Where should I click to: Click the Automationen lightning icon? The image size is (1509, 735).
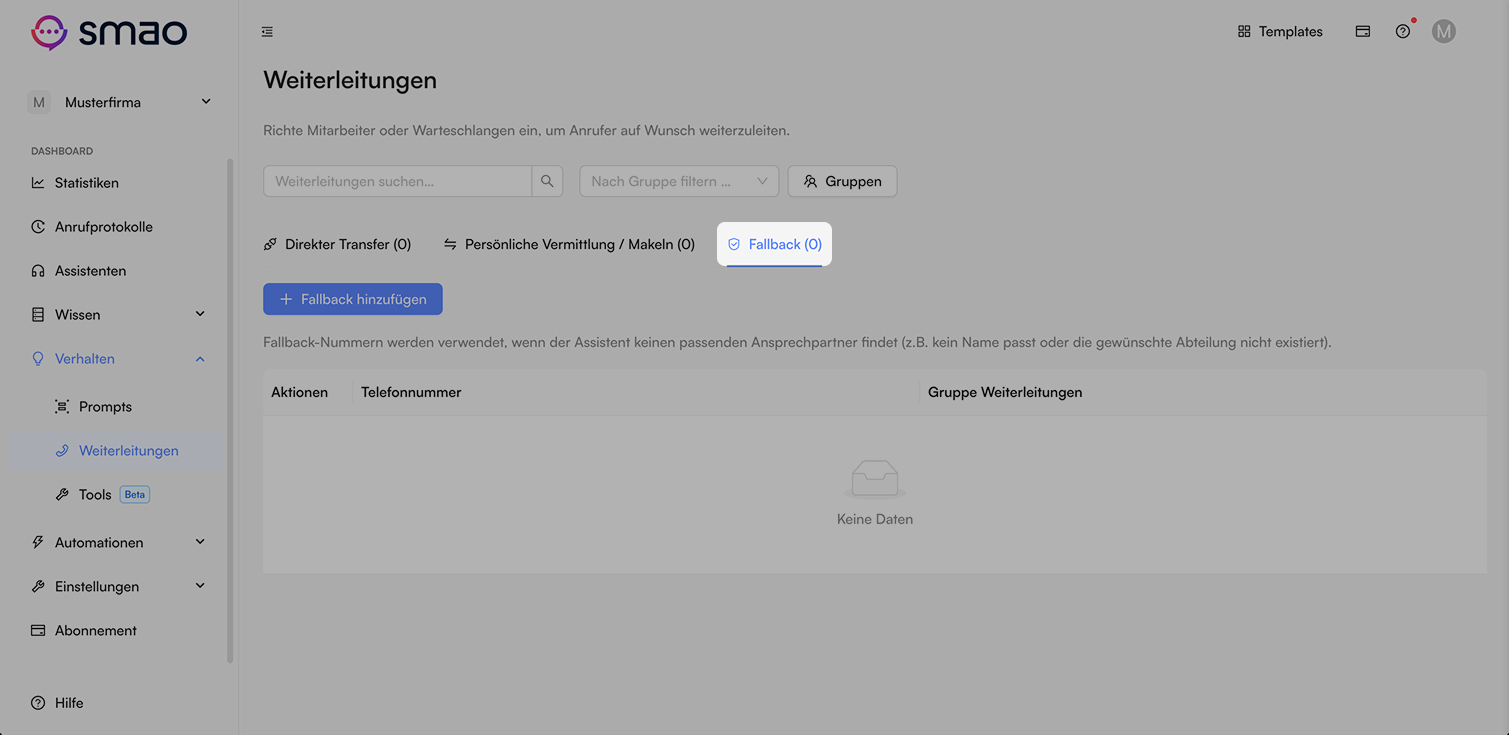click(x=38, y=543)
